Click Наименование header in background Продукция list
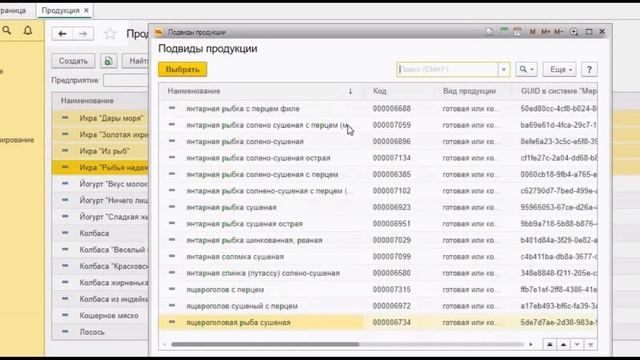 click(87, 100)
